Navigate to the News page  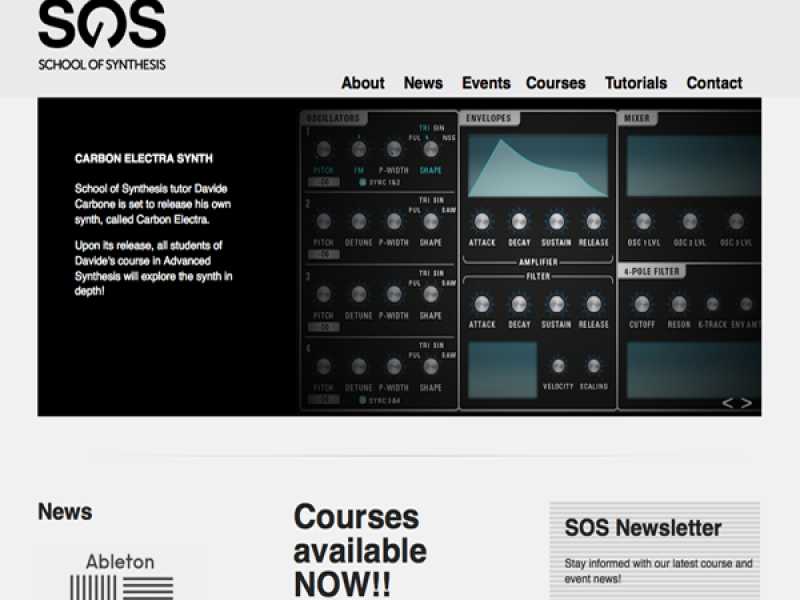(423, 83)
